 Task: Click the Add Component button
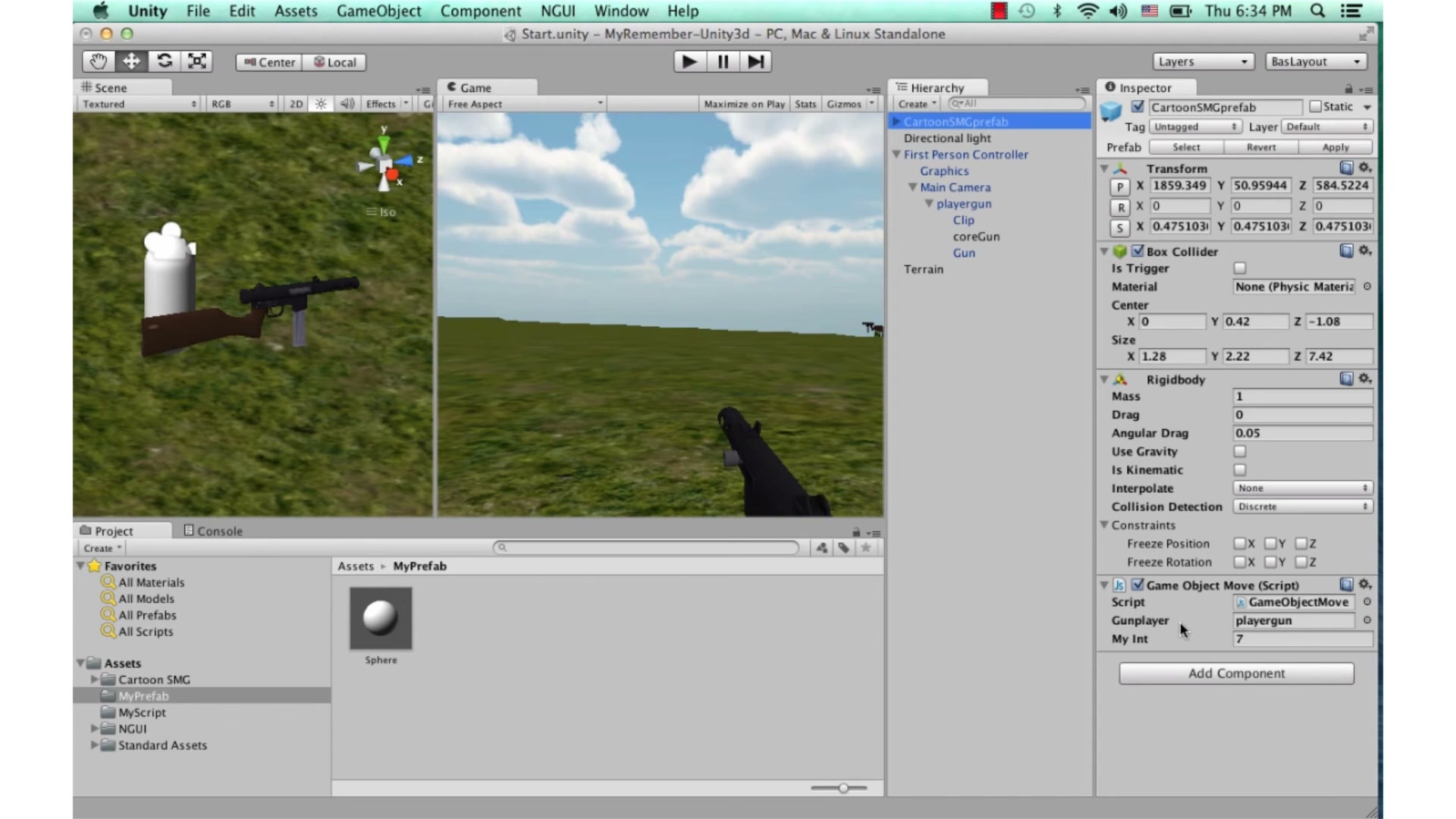[x=1236, y=673]
